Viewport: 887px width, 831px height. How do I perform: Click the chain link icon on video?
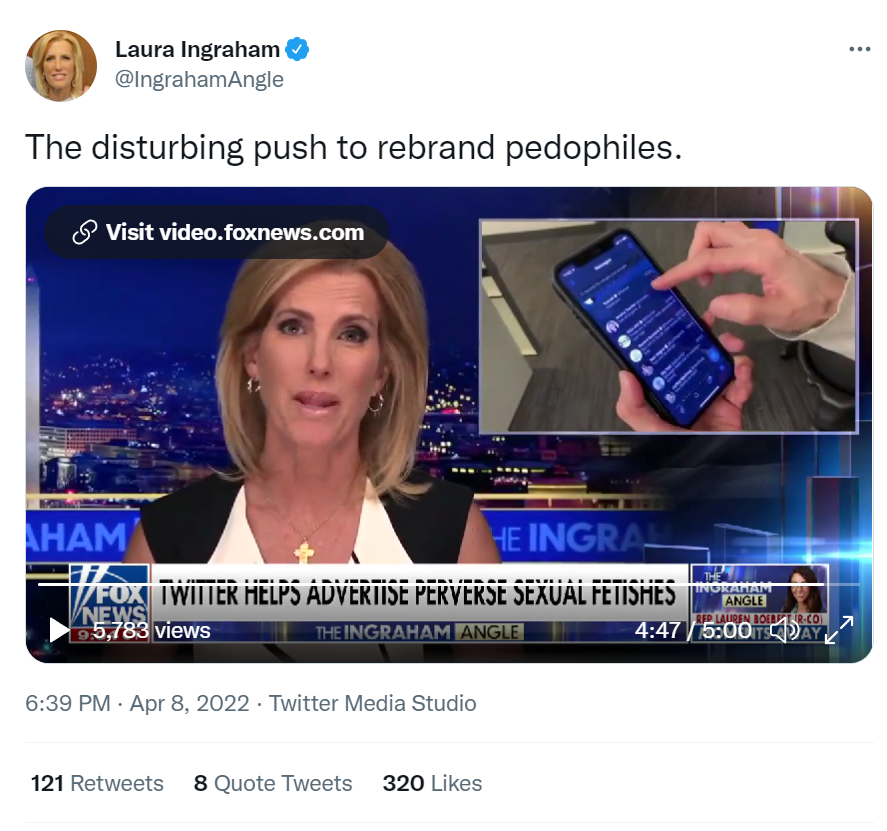click(x=85, y=232)
